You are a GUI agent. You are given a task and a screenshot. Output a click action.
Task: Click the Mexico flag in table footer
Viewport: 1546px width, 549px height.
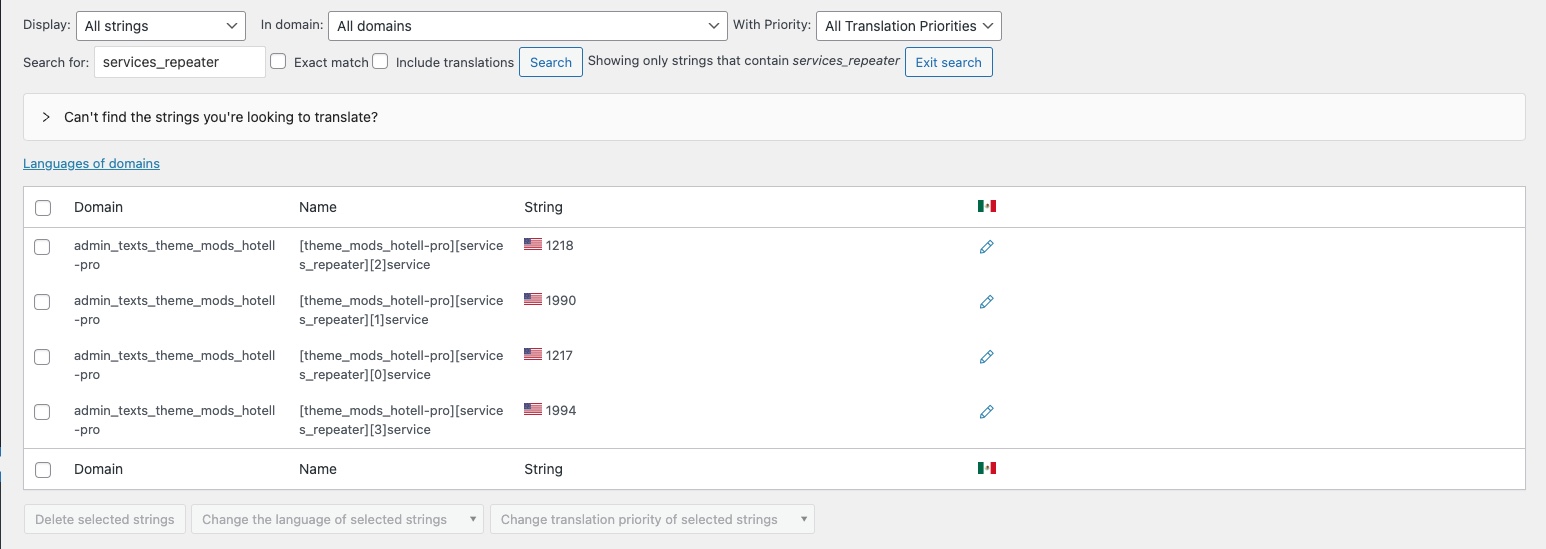coord(987,468)
